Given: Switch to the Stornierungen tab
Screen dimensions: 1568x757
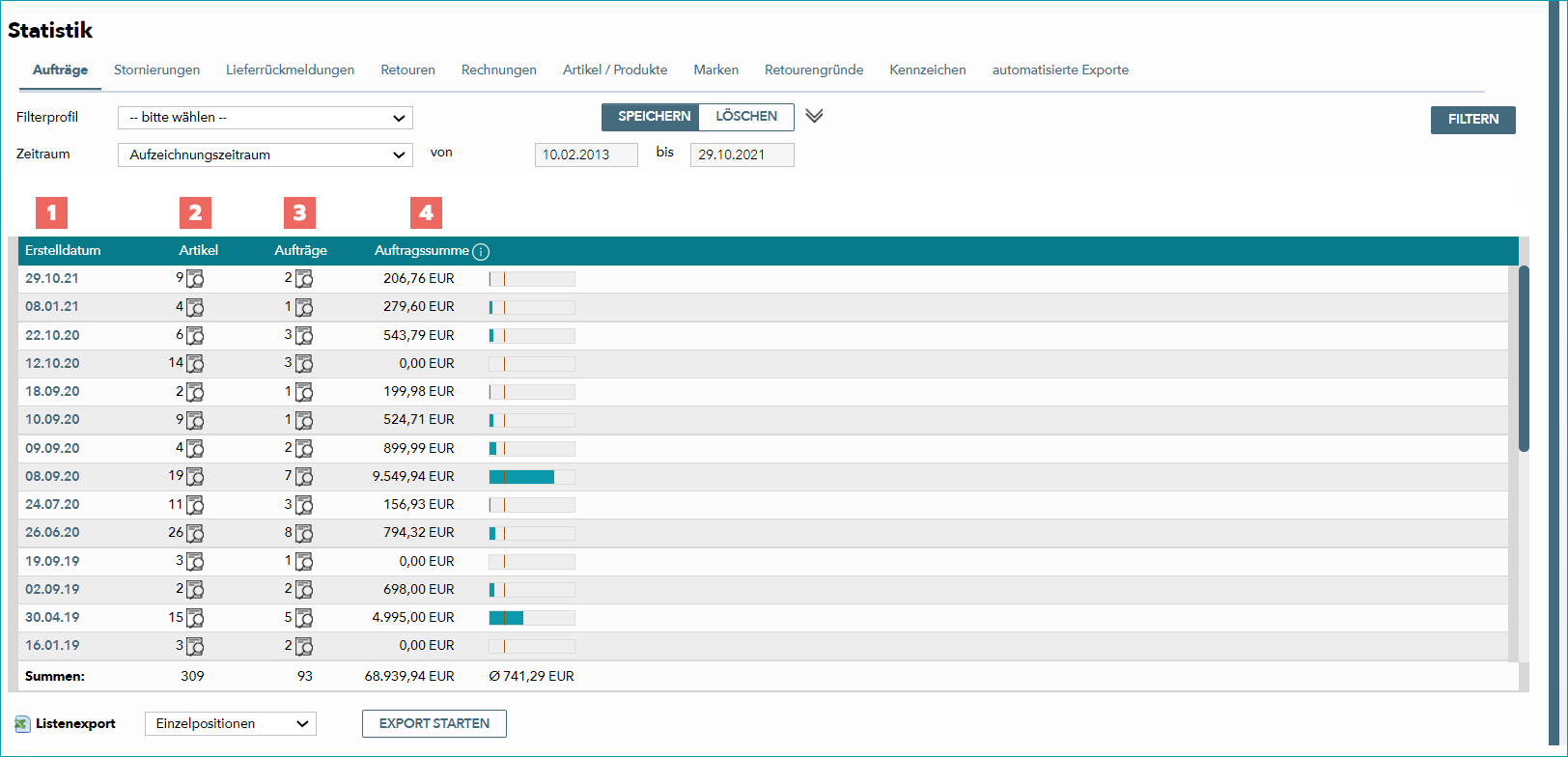Looking at the screenshot, I should pos(157,70).
